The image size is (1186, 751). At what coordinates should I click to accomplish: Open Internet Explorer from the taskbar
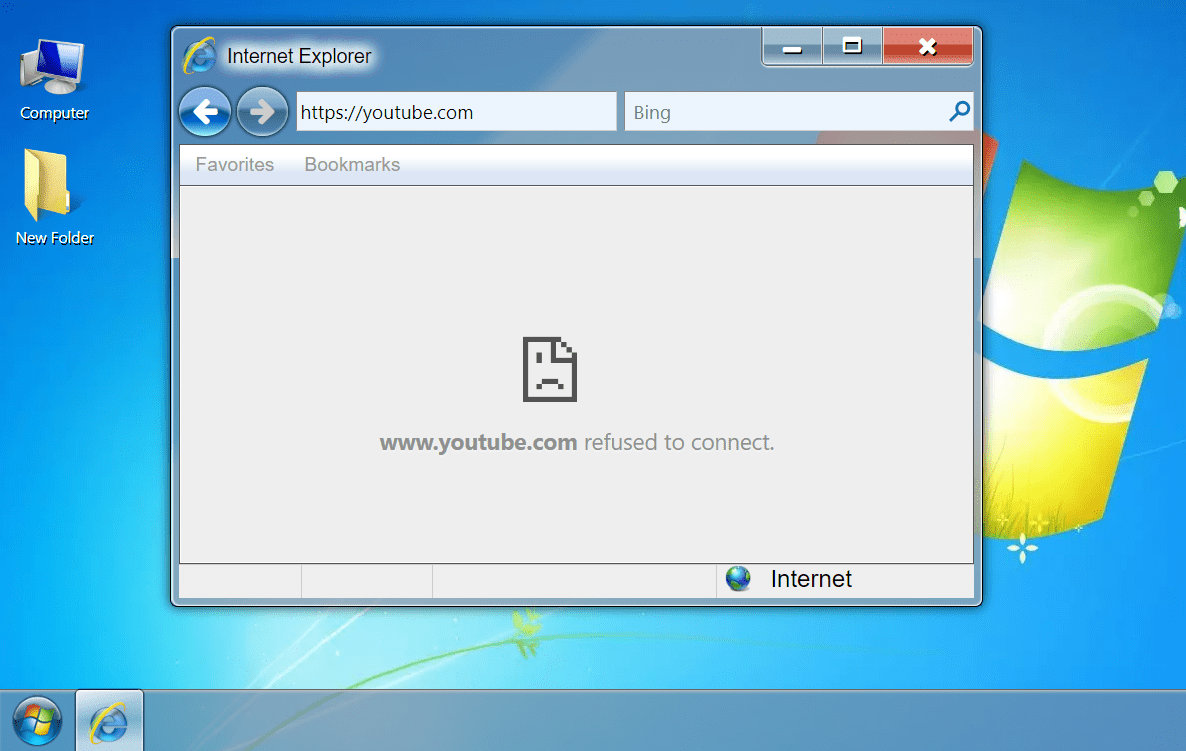[108, 720]
